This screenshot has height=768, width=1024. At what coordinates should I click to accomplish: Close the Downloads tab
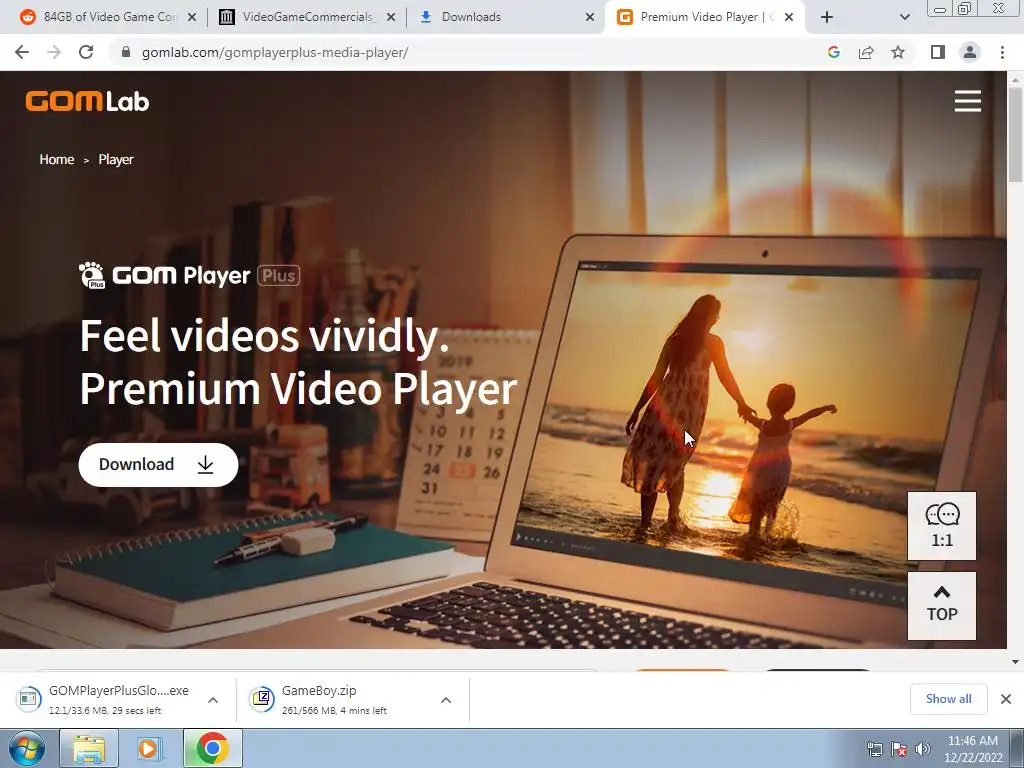point(590,17)
